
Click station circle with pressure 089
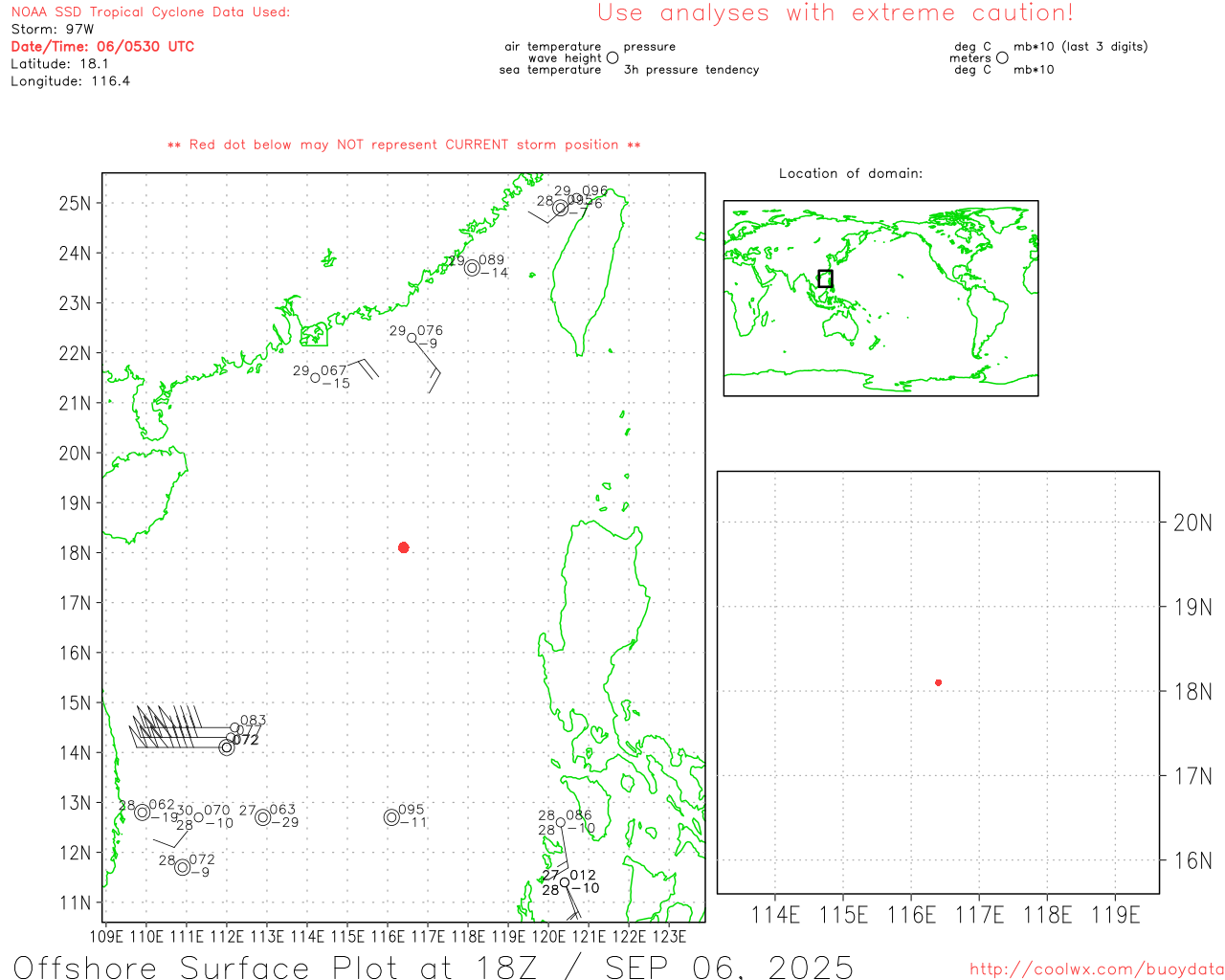(x=472, y=268)
